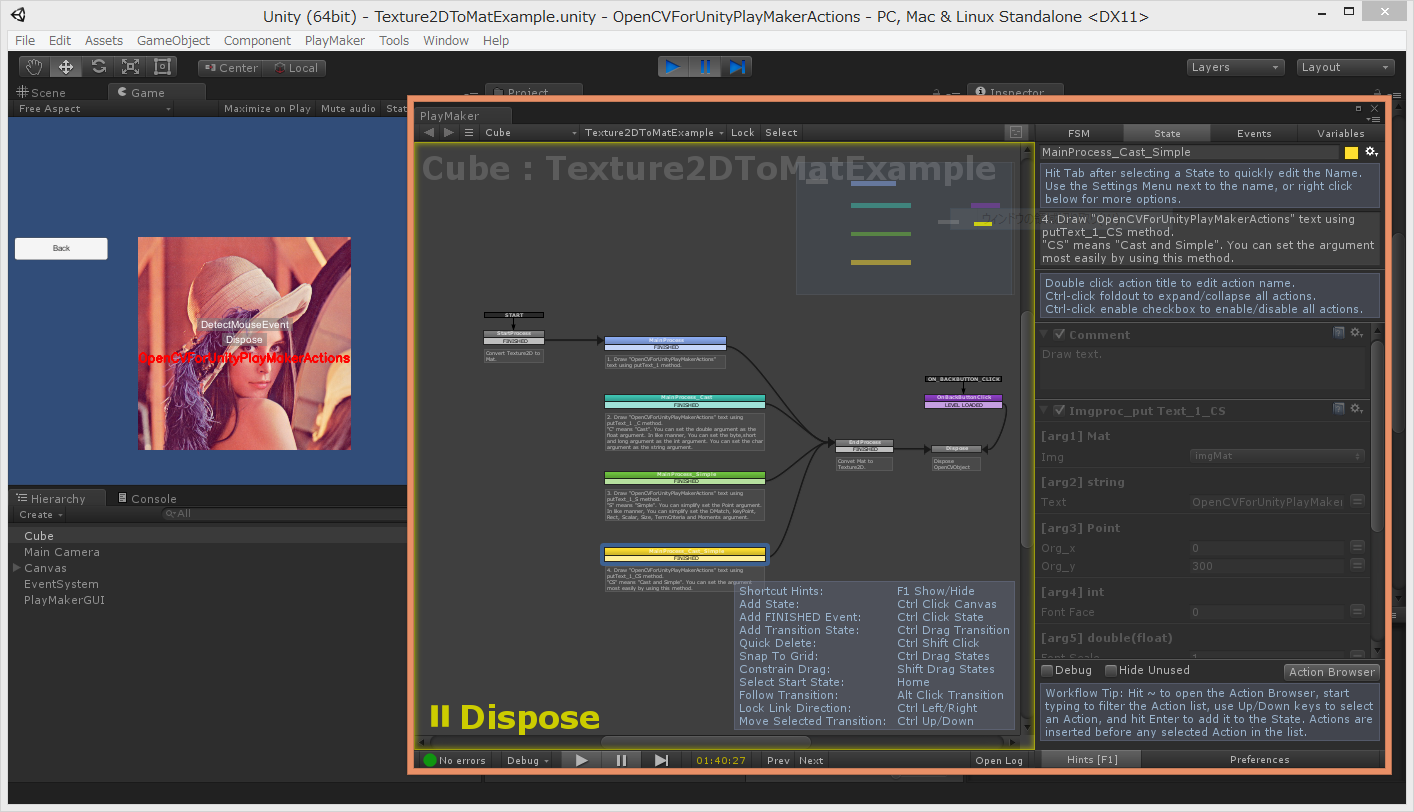The width and height of the screenshot is (1414, 812).
Task: Click the Back button in Game view
Action: pyautogui.click(x=61, y=248)
